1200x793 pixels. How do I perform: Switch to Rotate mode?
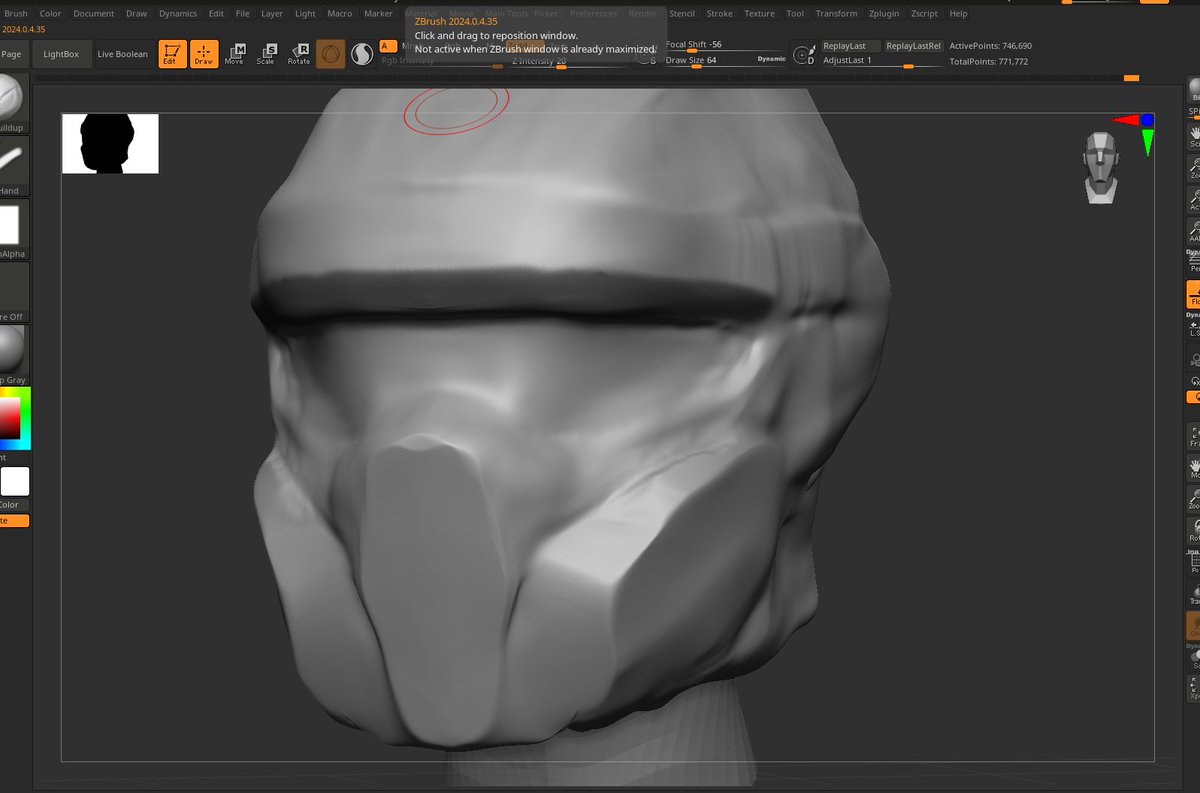pyautogui.click(x=299, y=54)
